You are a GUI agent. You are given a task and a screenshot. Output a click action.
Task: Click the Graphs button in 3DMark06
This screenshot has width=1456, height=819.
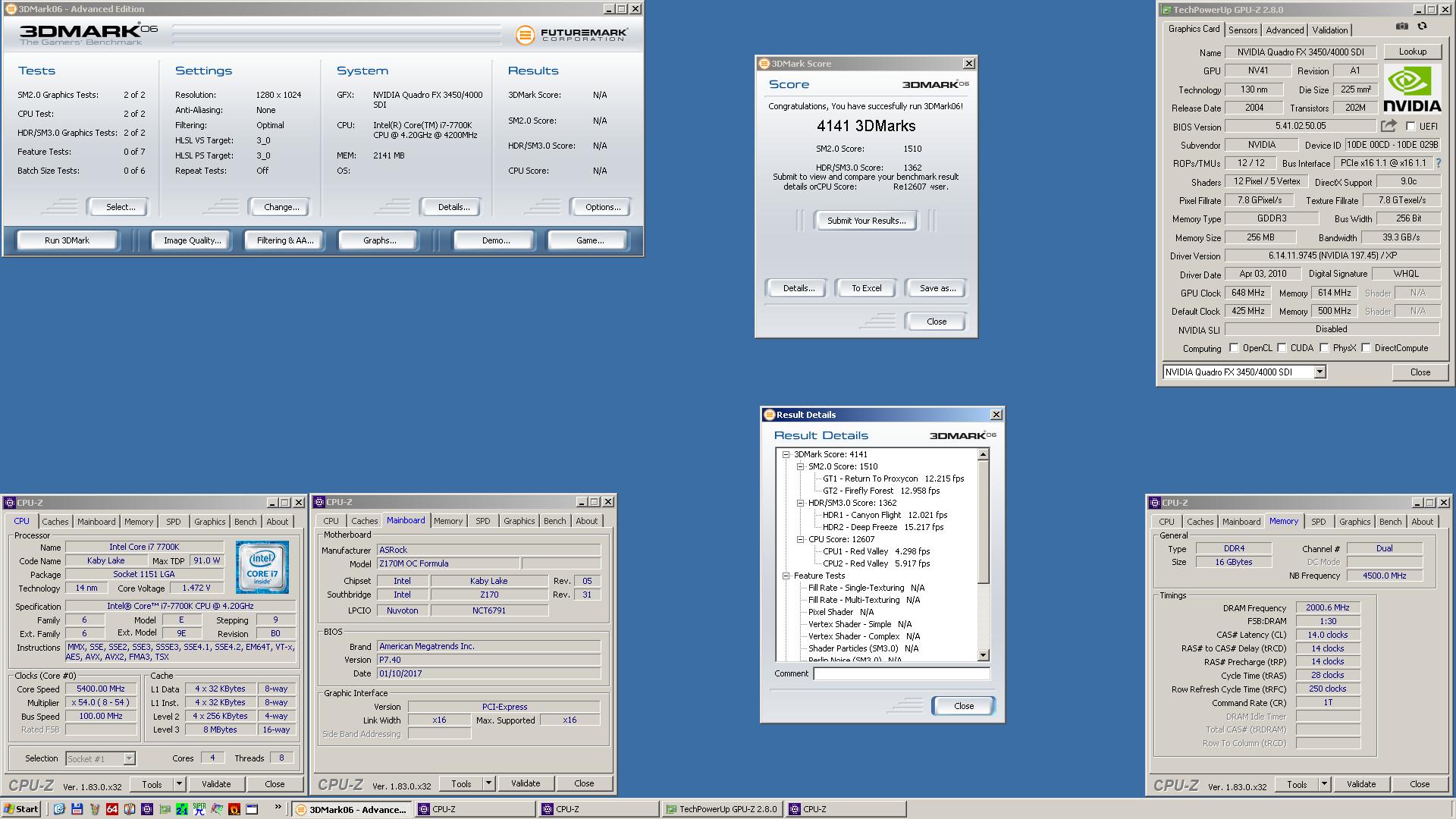[380, 240]
